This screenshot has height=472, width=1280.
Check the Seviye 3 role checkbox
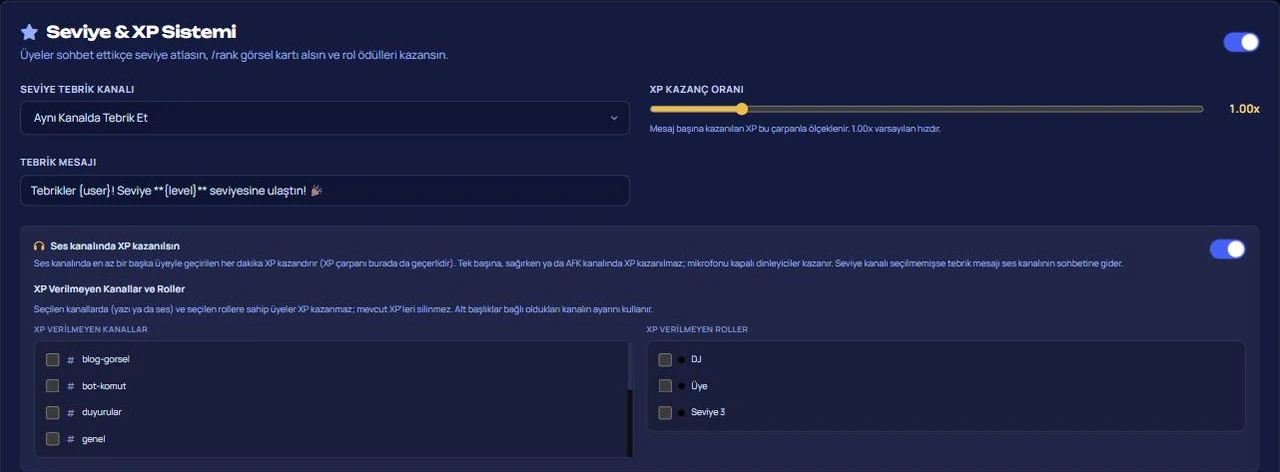coord(665,412)
